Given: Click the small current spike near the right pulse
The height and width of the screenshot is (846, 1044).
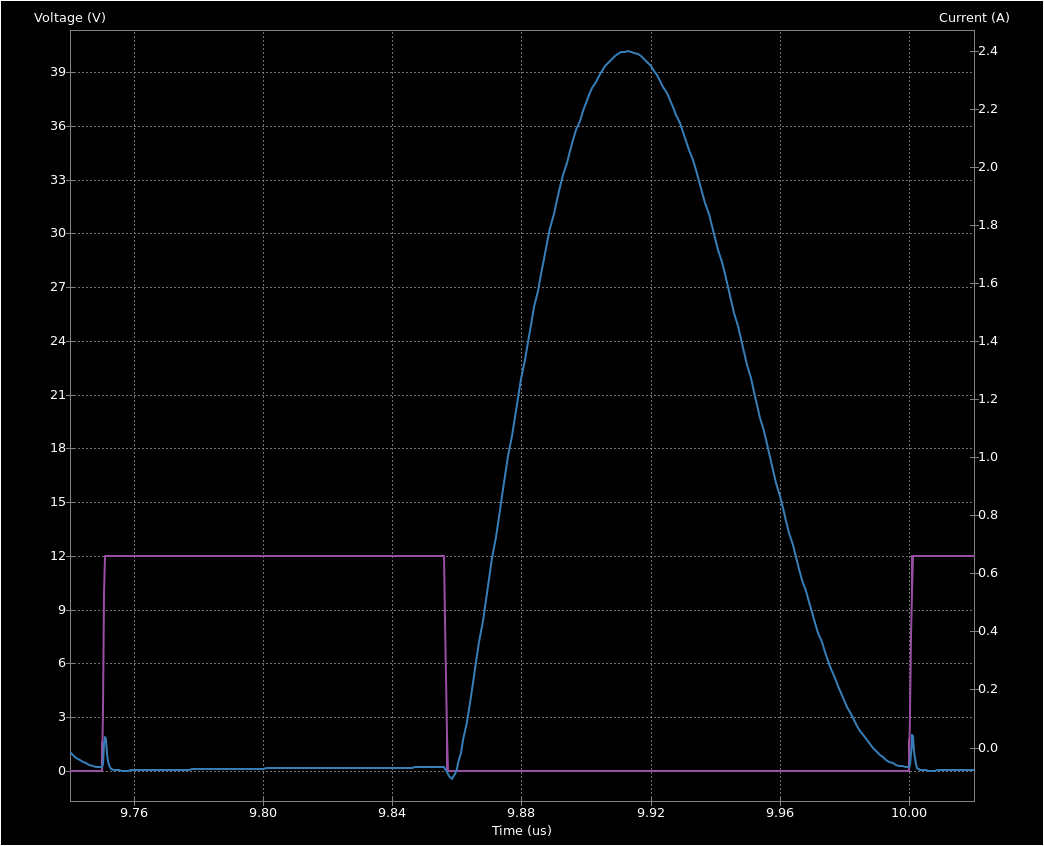Looking at the screenshot, I should tap(911, 737).
